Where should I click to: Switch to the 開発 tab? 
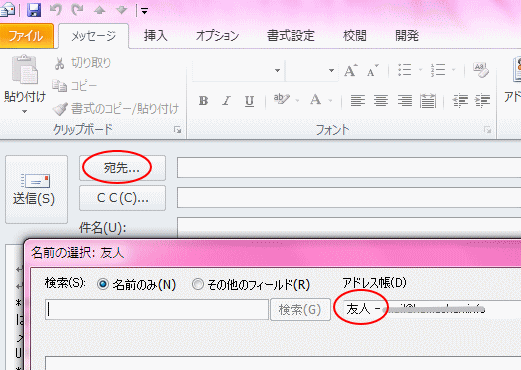(x=407, y=36)
